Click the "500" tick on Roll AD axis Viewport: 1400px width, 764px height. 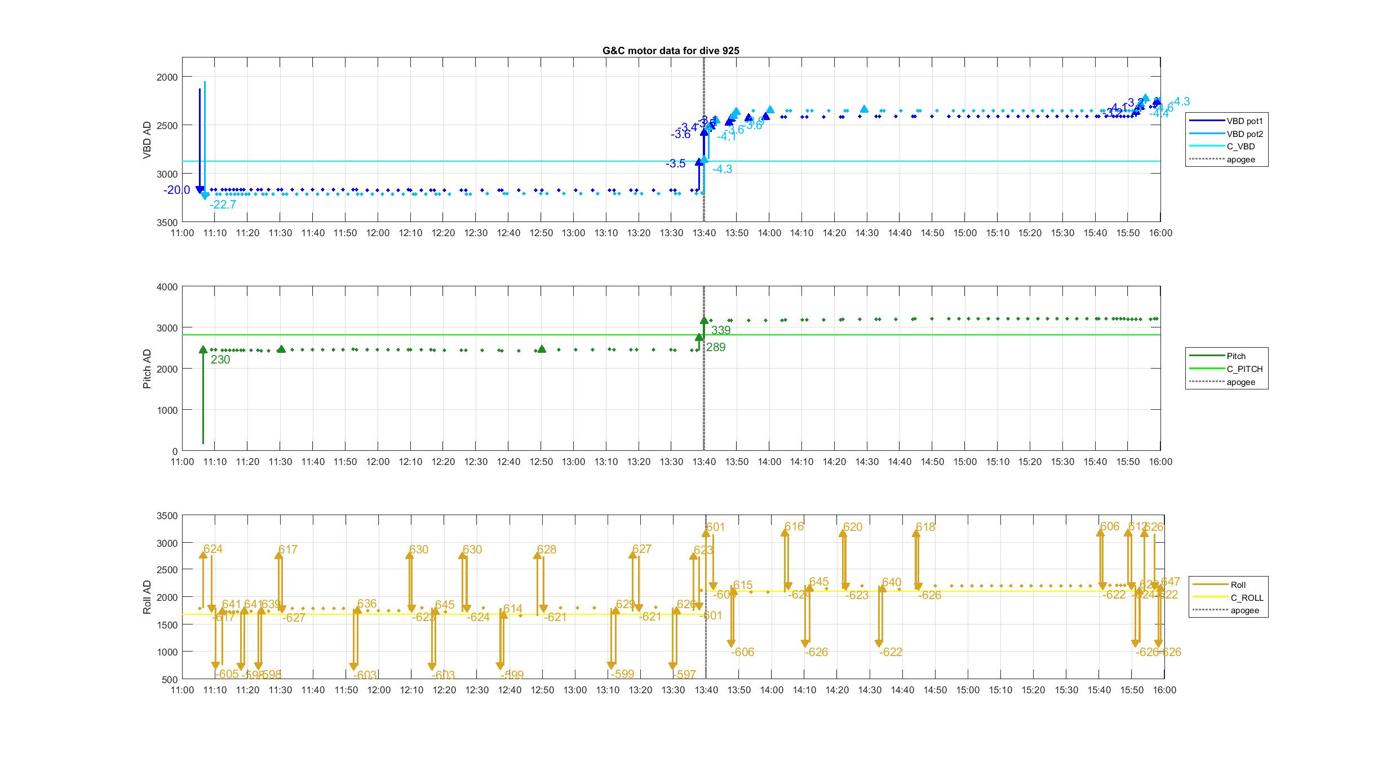tap(169, 679)
